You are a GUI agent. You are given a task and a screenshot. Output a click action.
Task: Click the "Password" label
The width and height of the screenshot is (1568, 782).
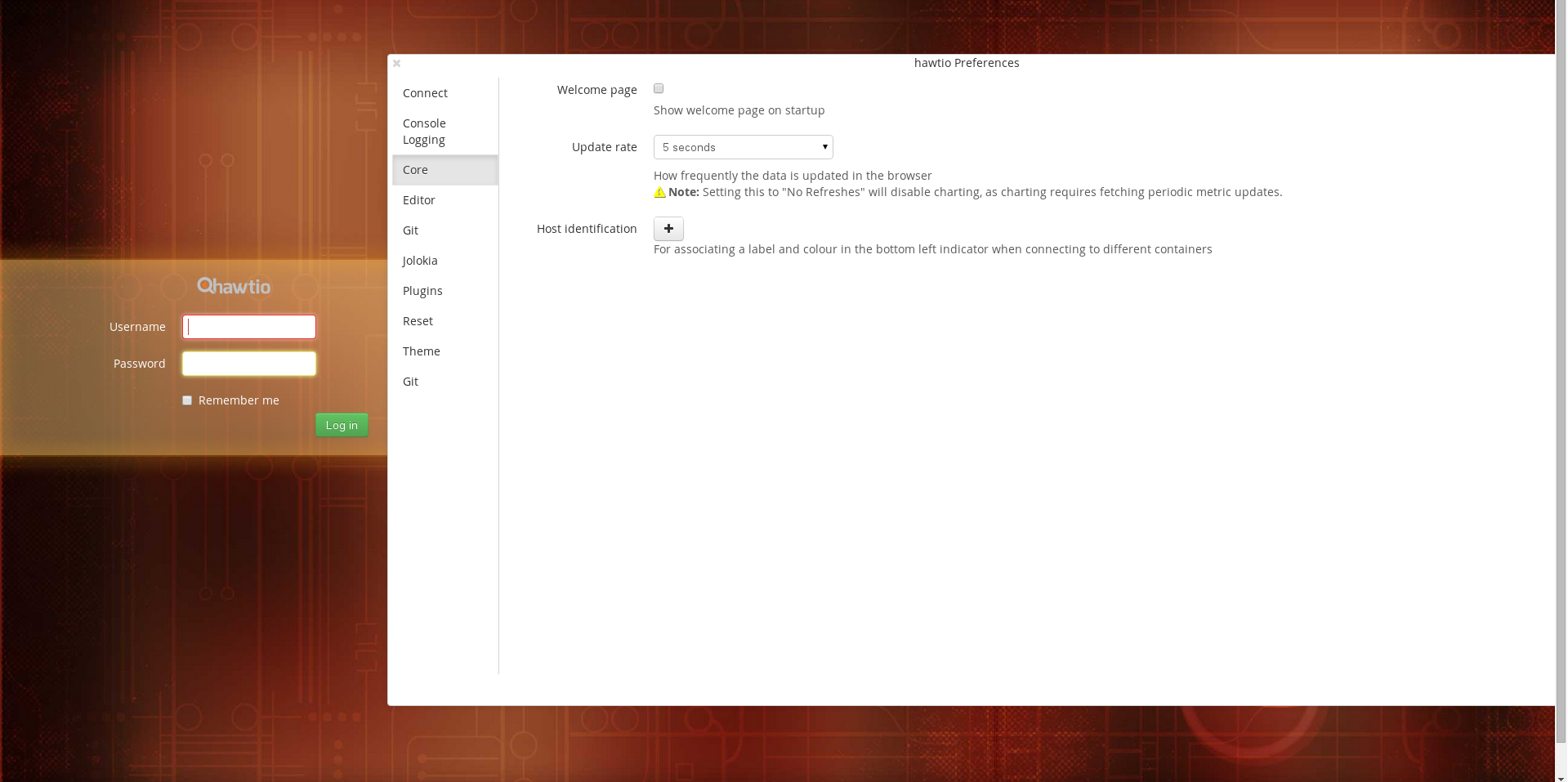tap(139, 364)
